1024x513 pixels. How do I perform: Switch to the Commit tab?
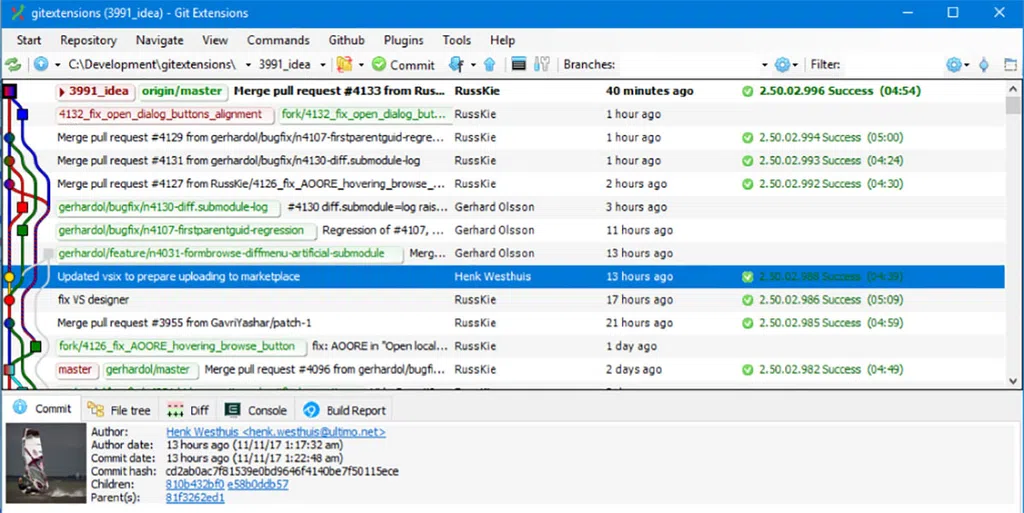[x=42, y=409]
